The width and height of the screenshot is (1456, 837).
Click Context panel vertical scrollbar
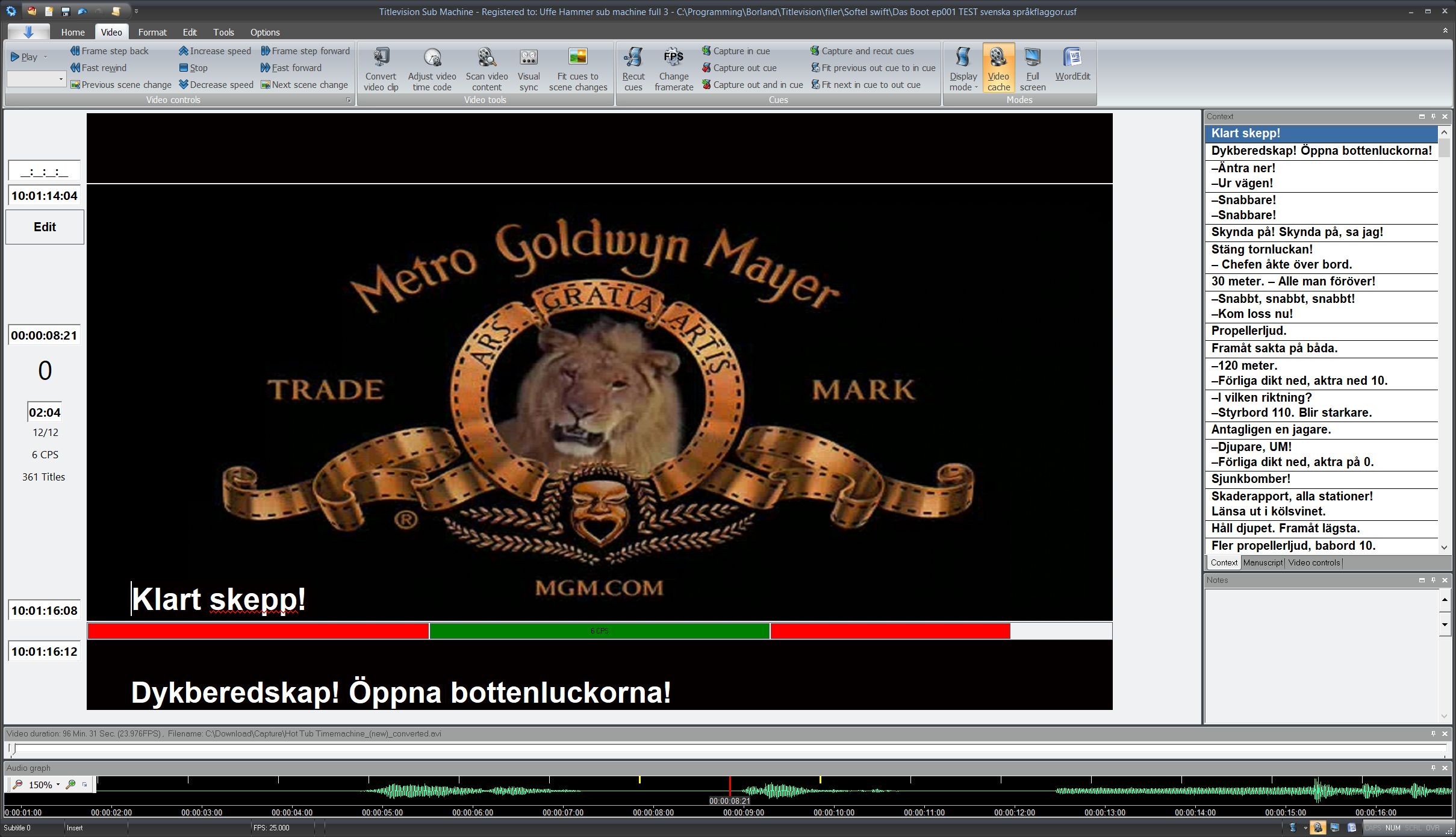(x=1443, y=340)
